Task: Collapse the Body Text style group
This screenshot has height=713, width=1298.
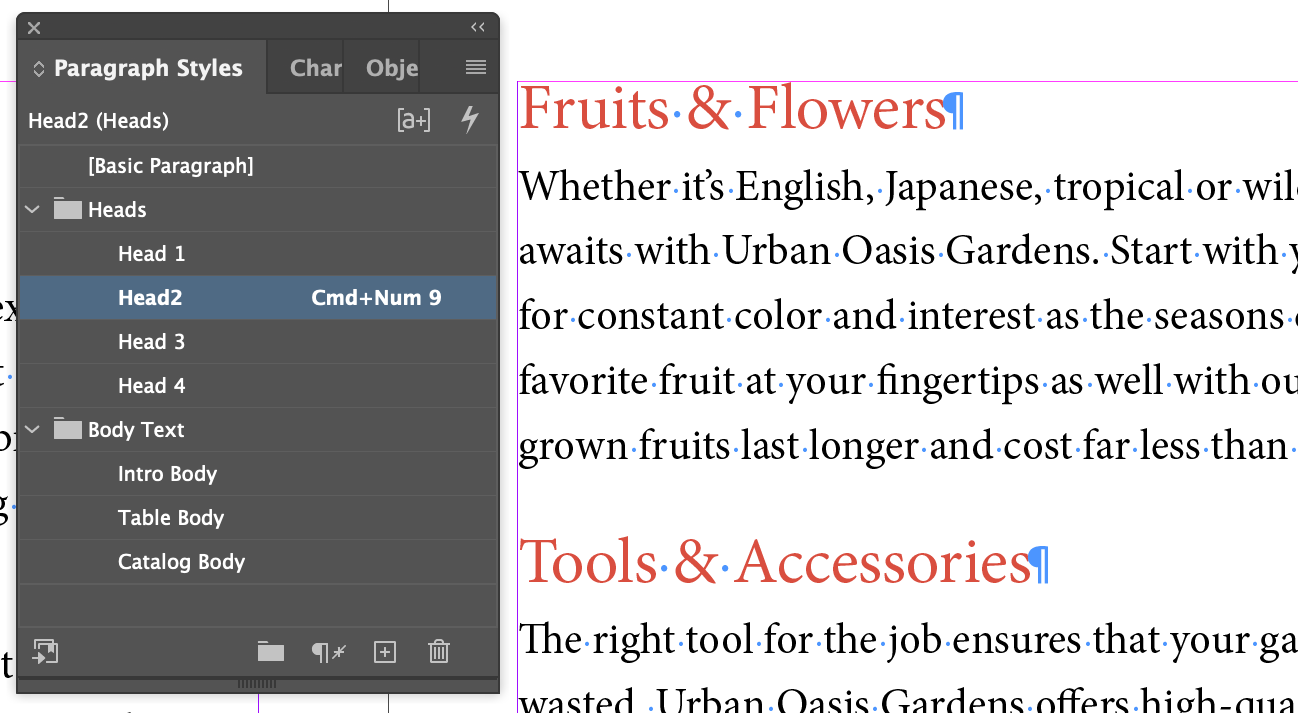Action: pyautogui.click(x=33, y=430)
